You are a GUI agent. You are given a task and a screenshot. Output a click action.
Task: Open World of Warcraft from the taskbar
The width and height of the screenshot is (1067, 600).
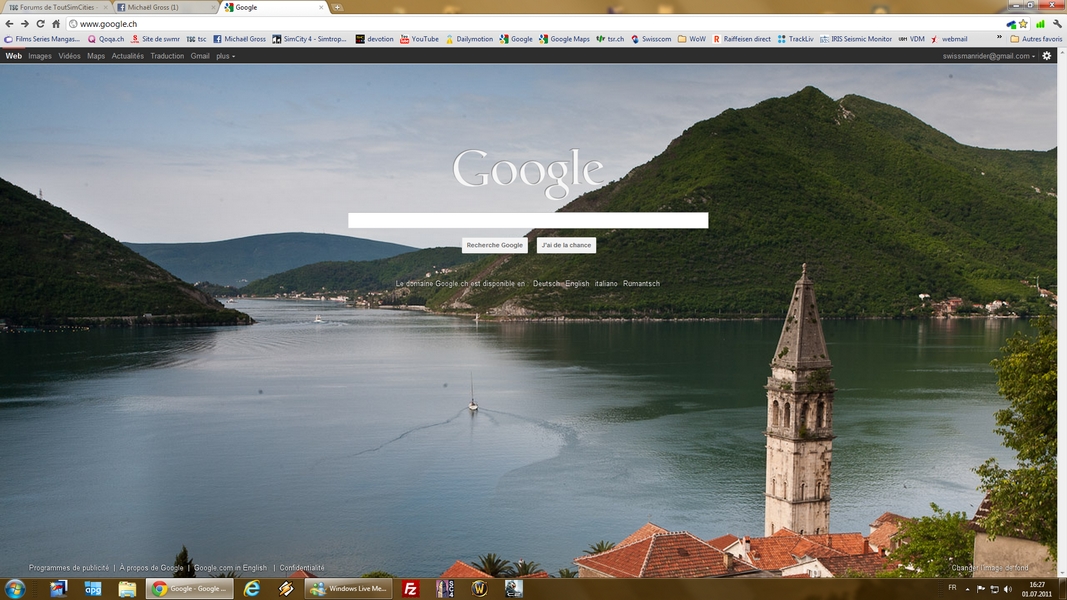[479, 588]
